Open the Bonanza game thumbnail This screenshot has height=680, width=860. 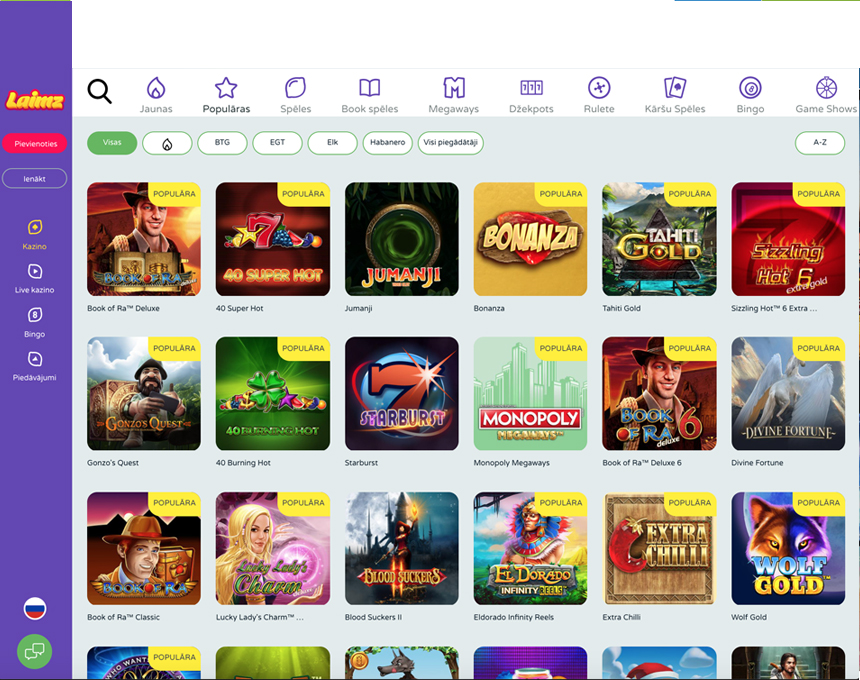click(x=530, y=239)
